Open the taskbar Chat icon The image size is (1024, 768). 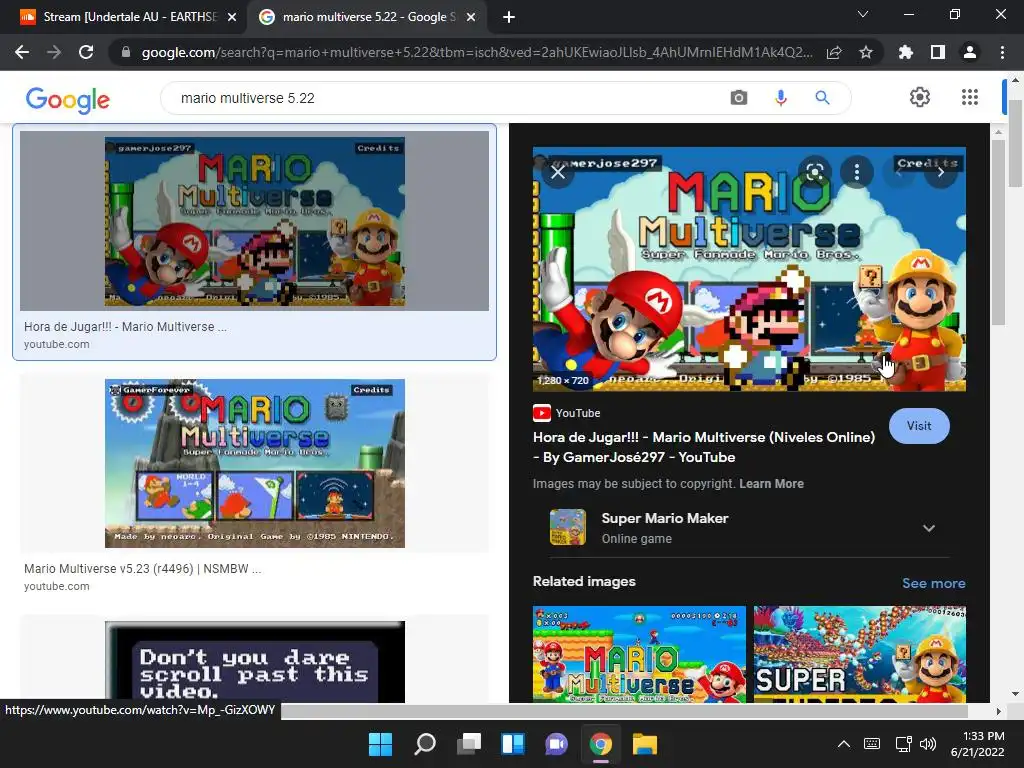click(x=556, y=744)
